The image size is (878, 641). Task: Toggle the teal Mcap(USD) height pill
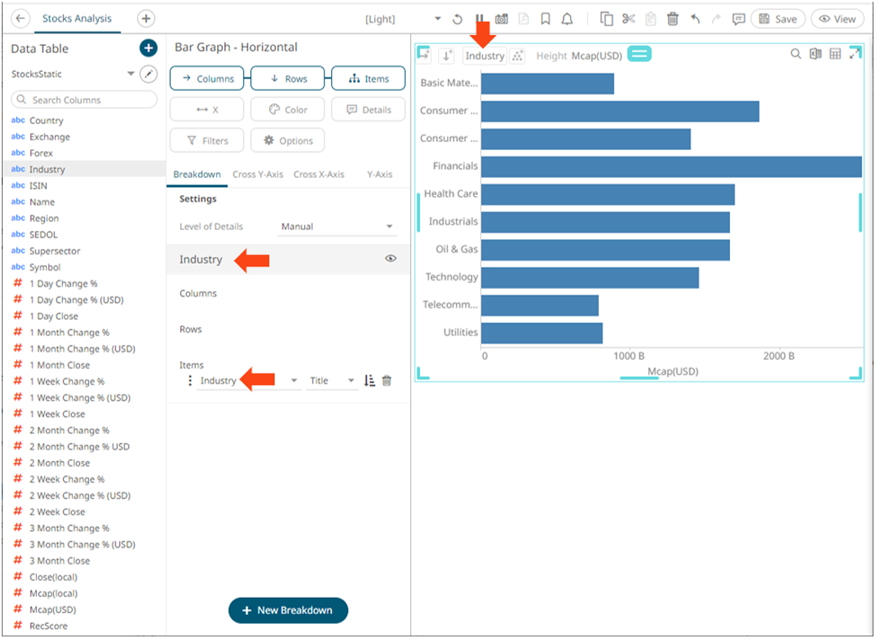point(640,55)
